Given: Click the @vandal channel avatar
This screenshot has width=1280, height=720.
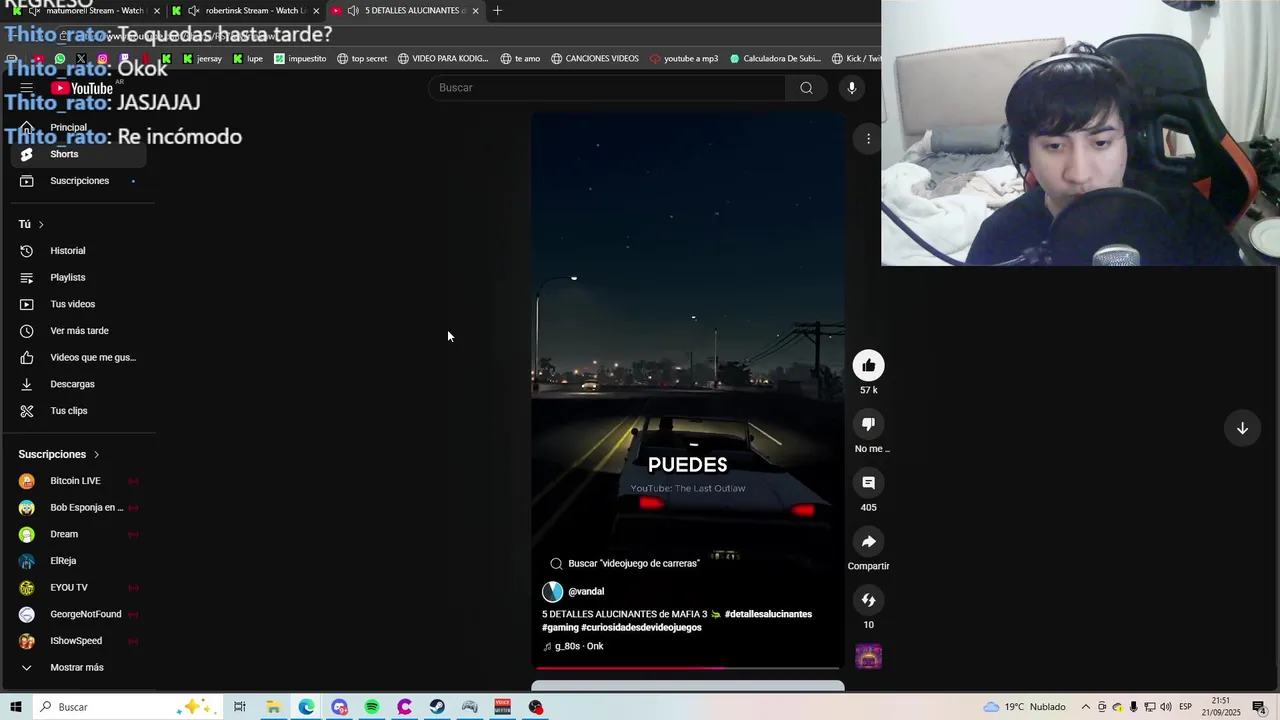Looking at the screenshot, I should [552, 592].
